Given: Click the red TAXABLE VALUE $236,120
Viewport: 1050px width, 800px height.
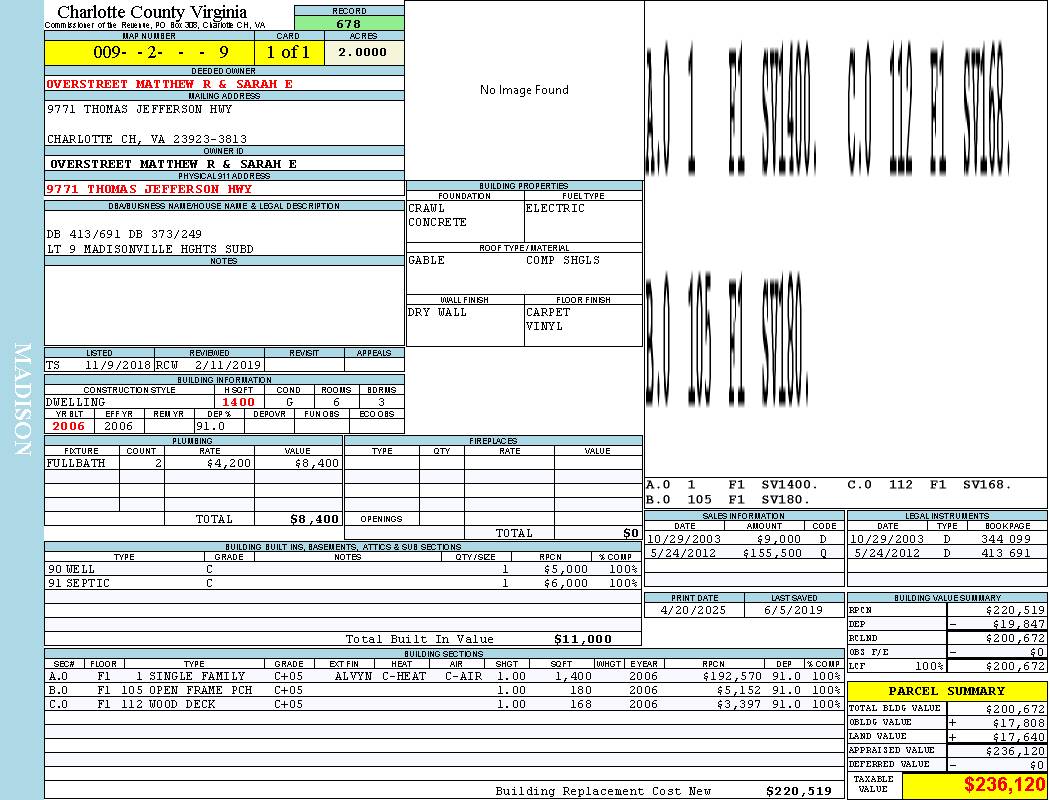Looking at the screenshot, I should tap(1004, 785).
